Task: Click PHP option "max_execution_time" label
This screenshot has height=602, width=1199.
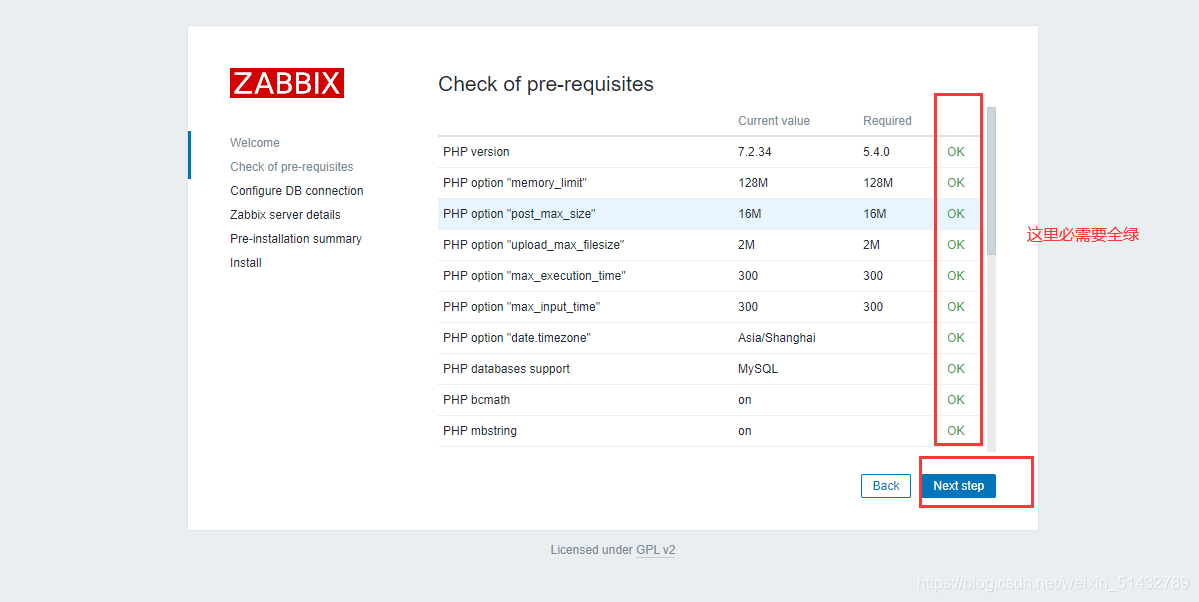Action: 534,275
